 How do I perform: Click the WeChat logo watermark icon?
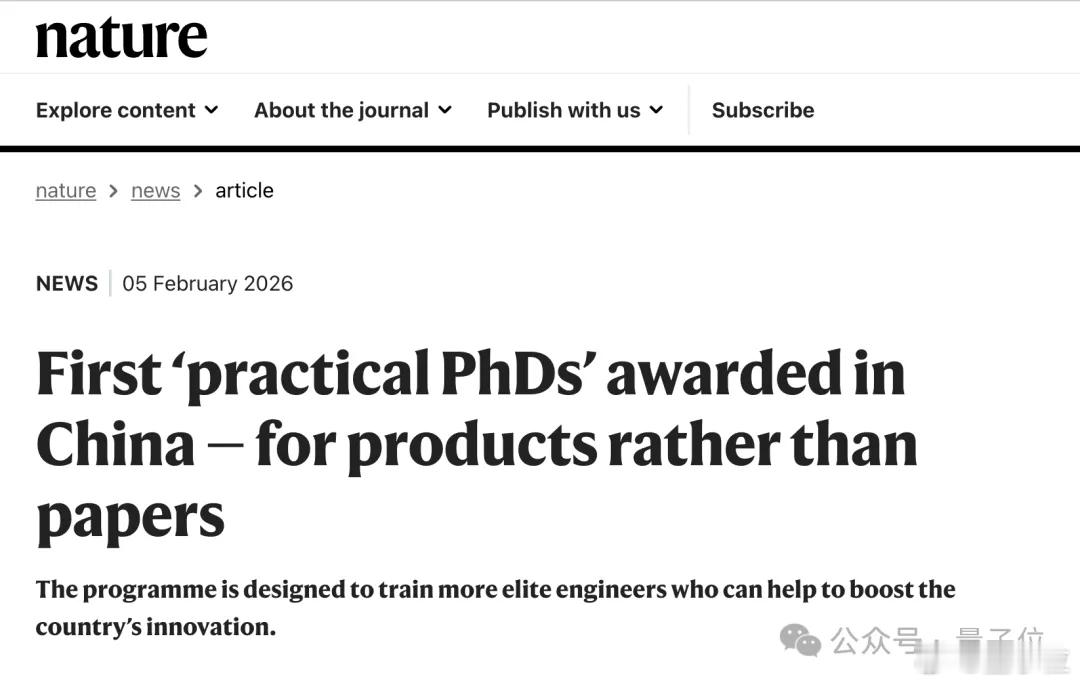click(800, 640)
